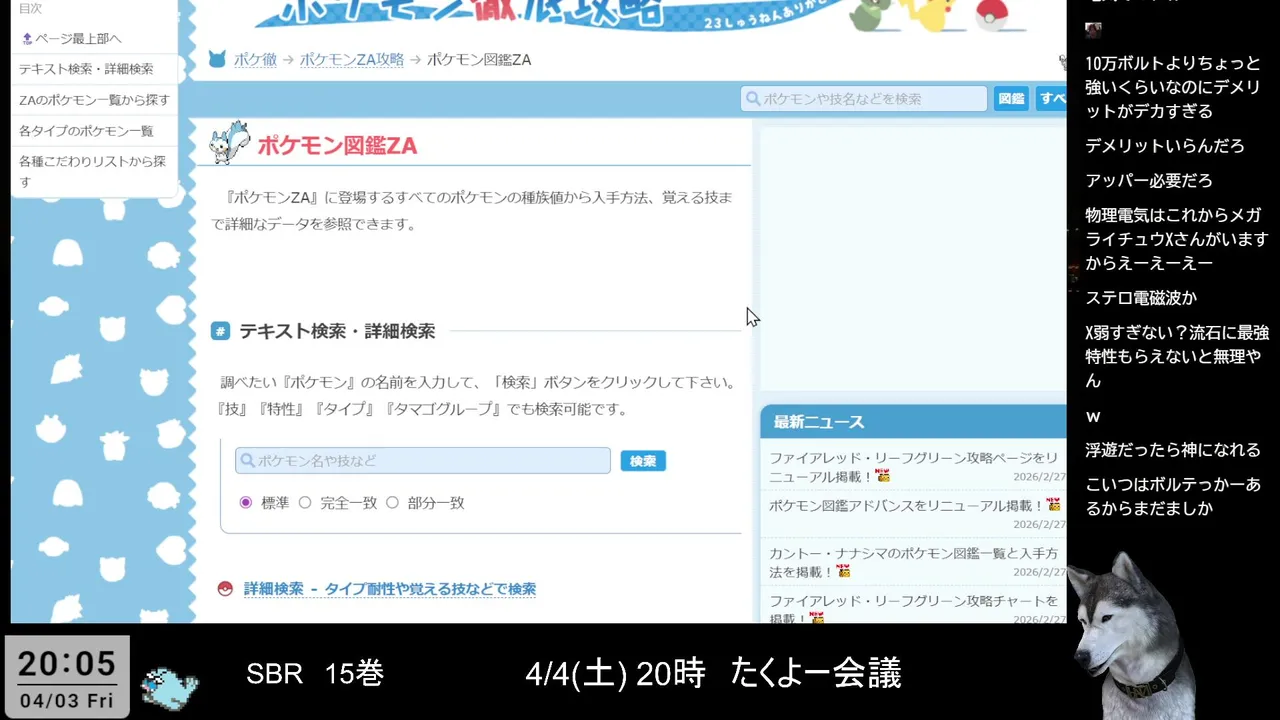Screen dimensions: 1280x720
Task: Focus the ポケモン名や技など search input
Action: [423, 461]
